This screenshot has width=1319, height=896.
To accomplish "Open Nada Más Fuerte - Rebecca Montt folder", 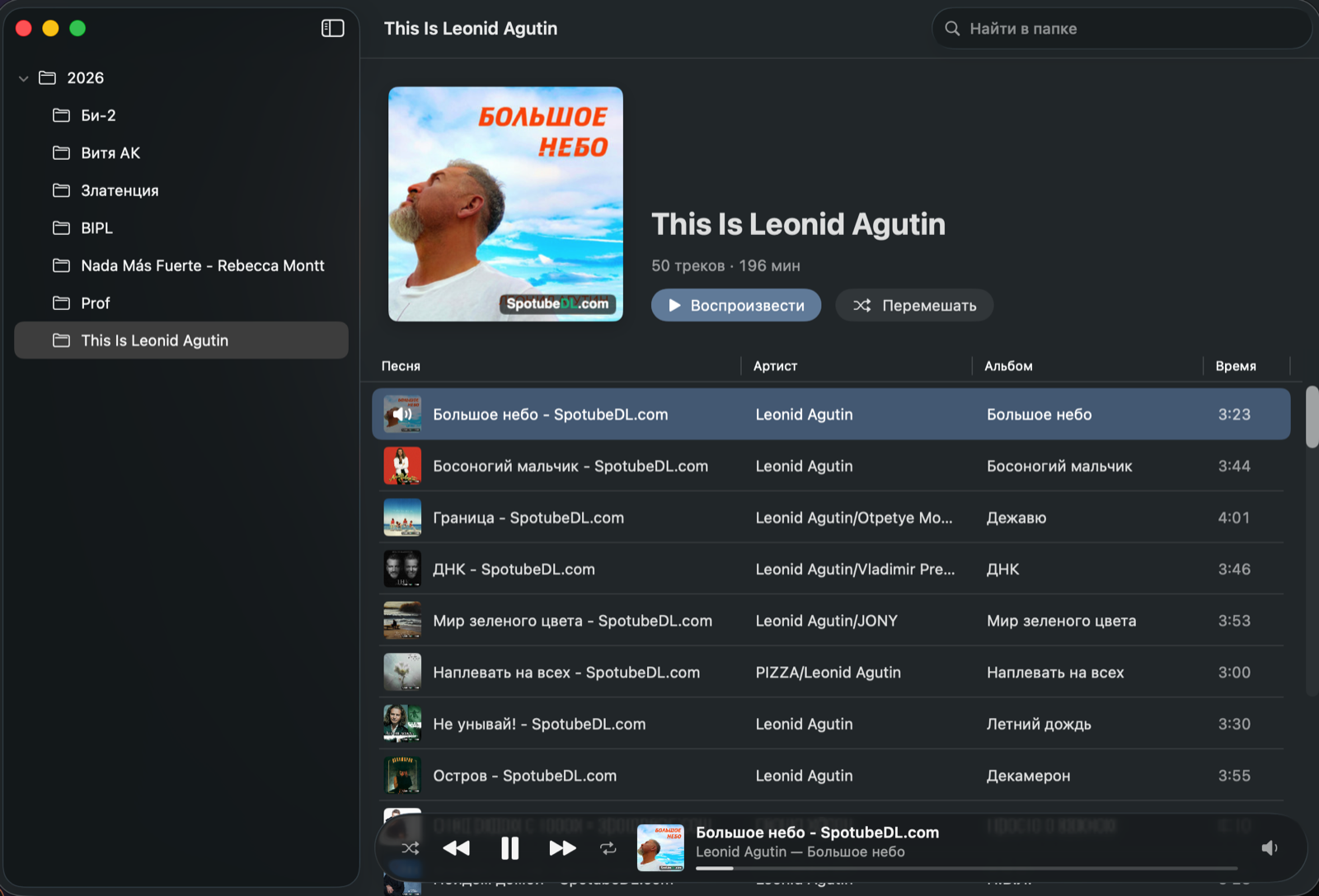I will 181,265.
